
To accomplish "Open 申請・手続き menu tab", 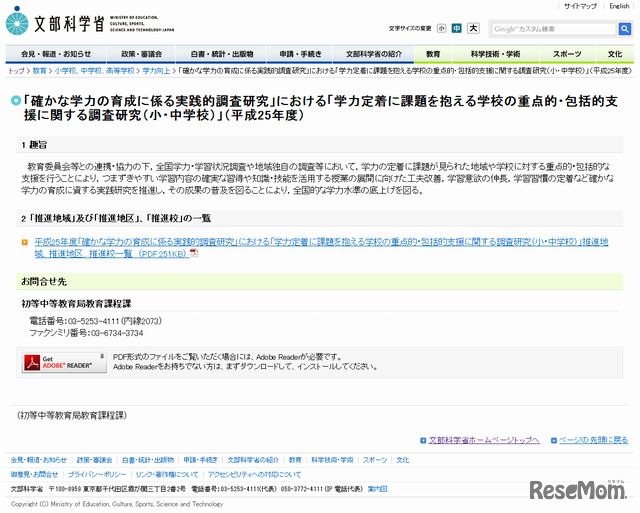I will coord(300,54).
